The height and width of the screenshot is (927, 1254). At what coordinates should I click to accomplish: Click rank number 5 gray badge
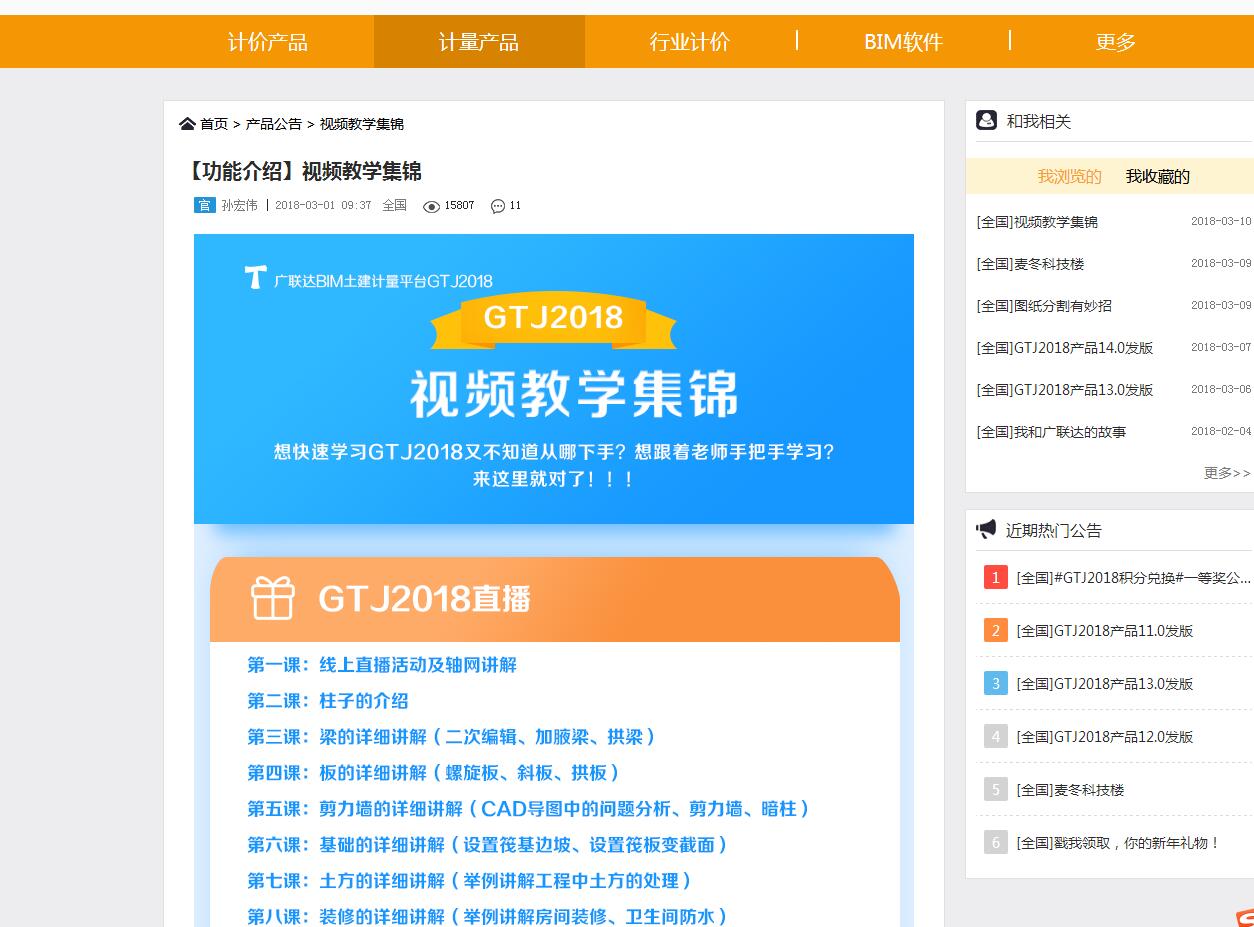pyautogui.click(x=996, y=789)
